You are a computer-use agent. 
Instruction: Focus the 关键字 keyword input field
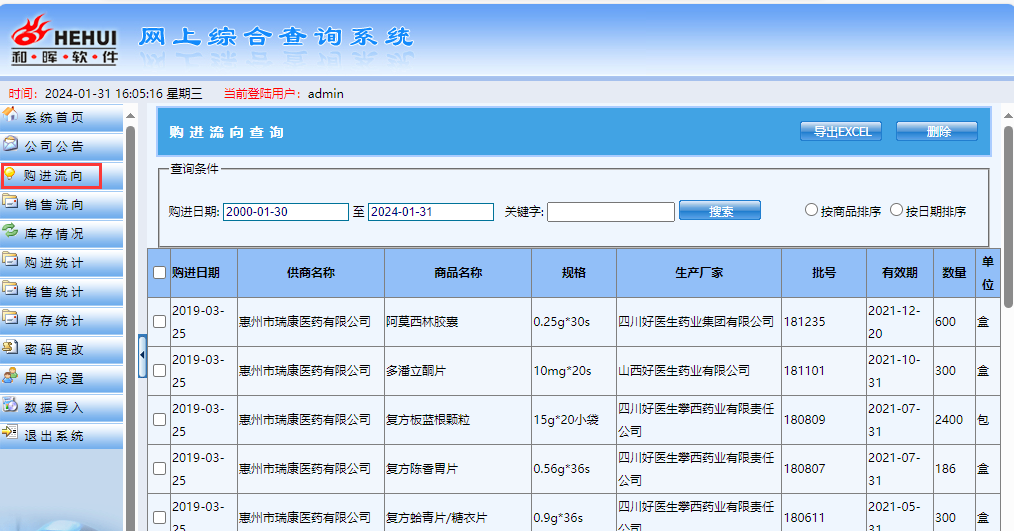coord(610,212)
